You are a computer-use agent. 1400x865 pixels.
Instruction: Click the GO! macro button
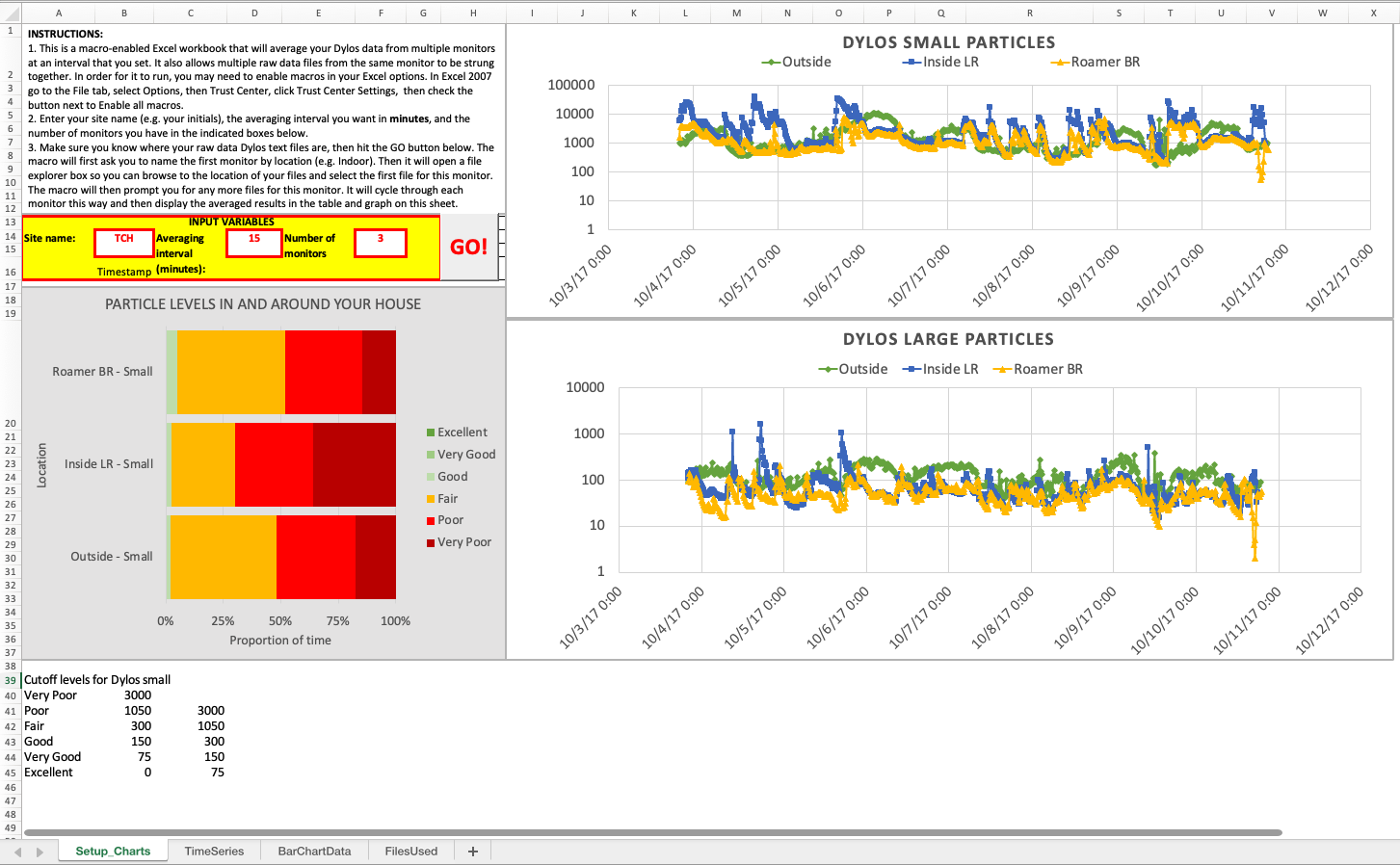pos(469,247)
